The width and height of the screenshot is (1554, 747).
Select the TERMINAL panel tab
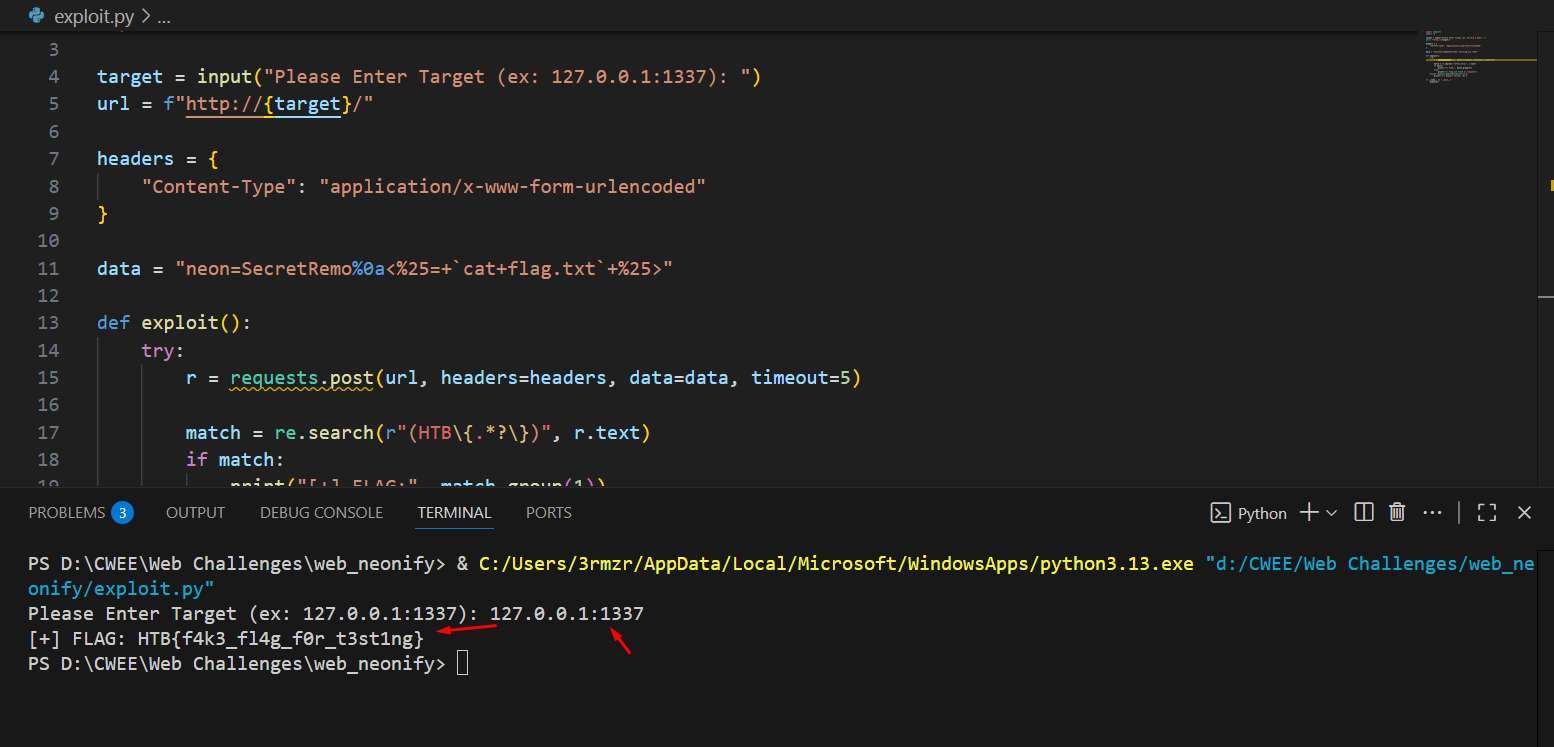coord(454,513)
